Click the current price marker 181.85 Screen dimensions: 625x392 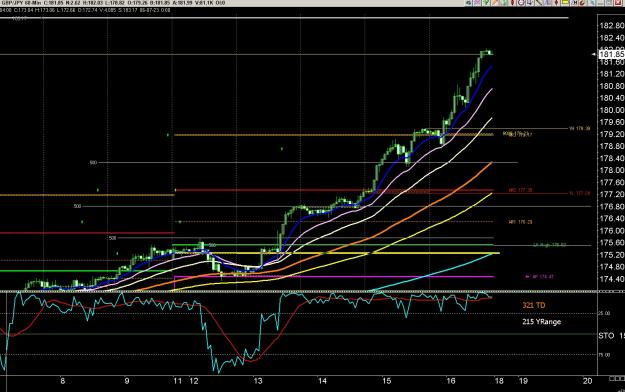[x=611, y=54]
